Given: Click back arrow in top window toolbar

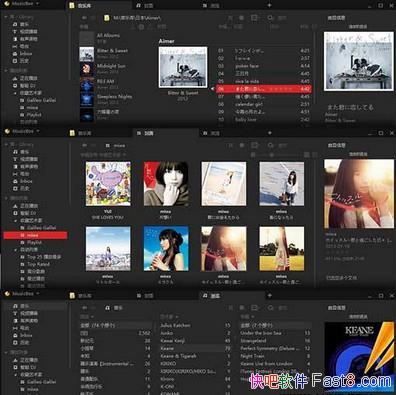Looking at the screenshot, I should click(85, 18).
